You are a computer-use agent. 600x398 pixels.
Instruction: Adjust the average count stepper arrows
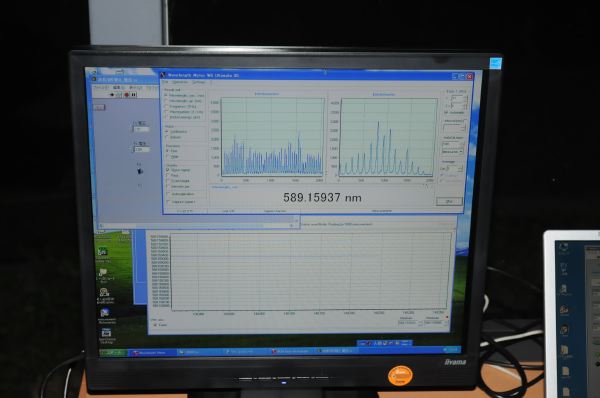[x=460, y=168]
